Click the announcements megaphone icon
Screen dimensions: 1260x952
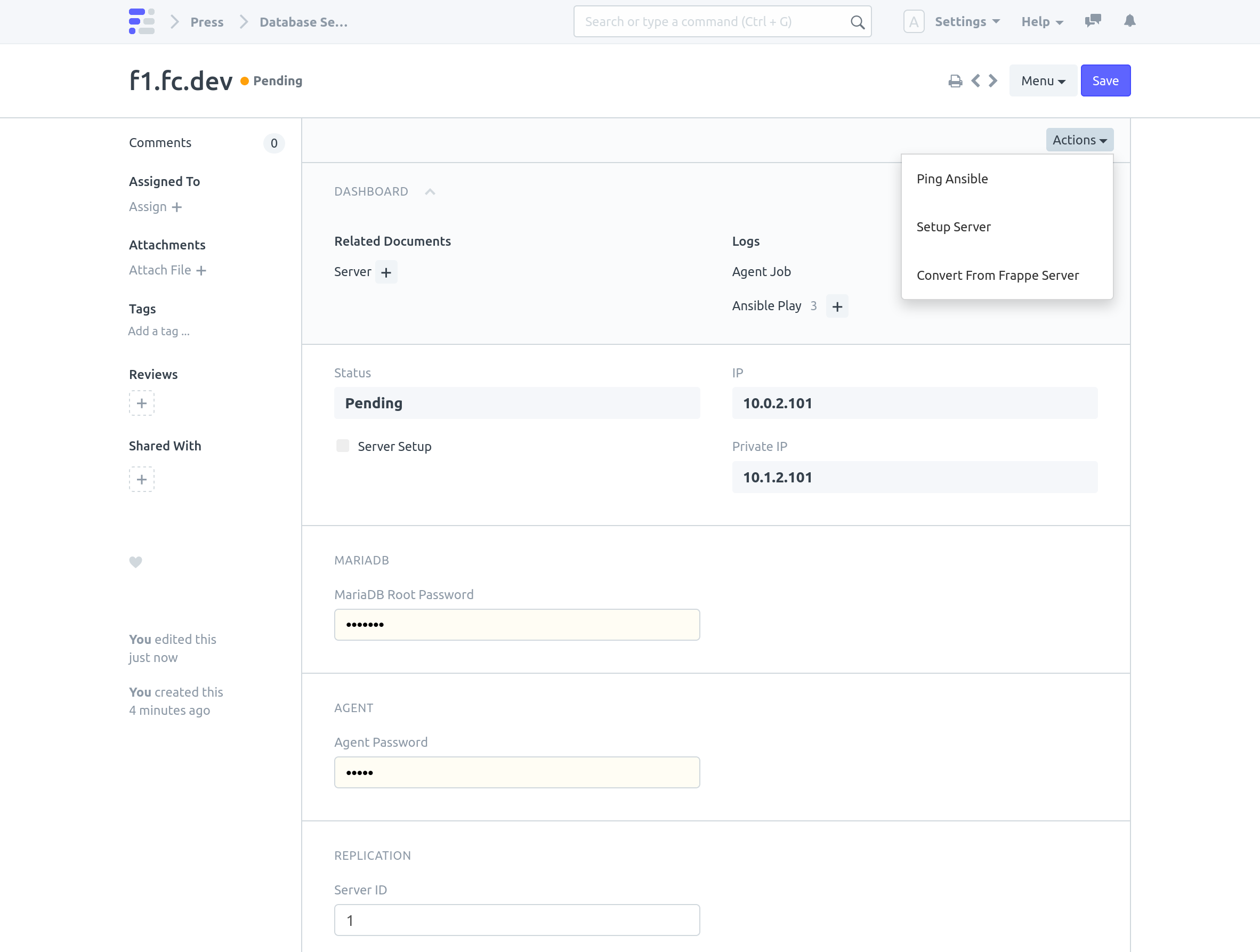tap(1093, 21)
